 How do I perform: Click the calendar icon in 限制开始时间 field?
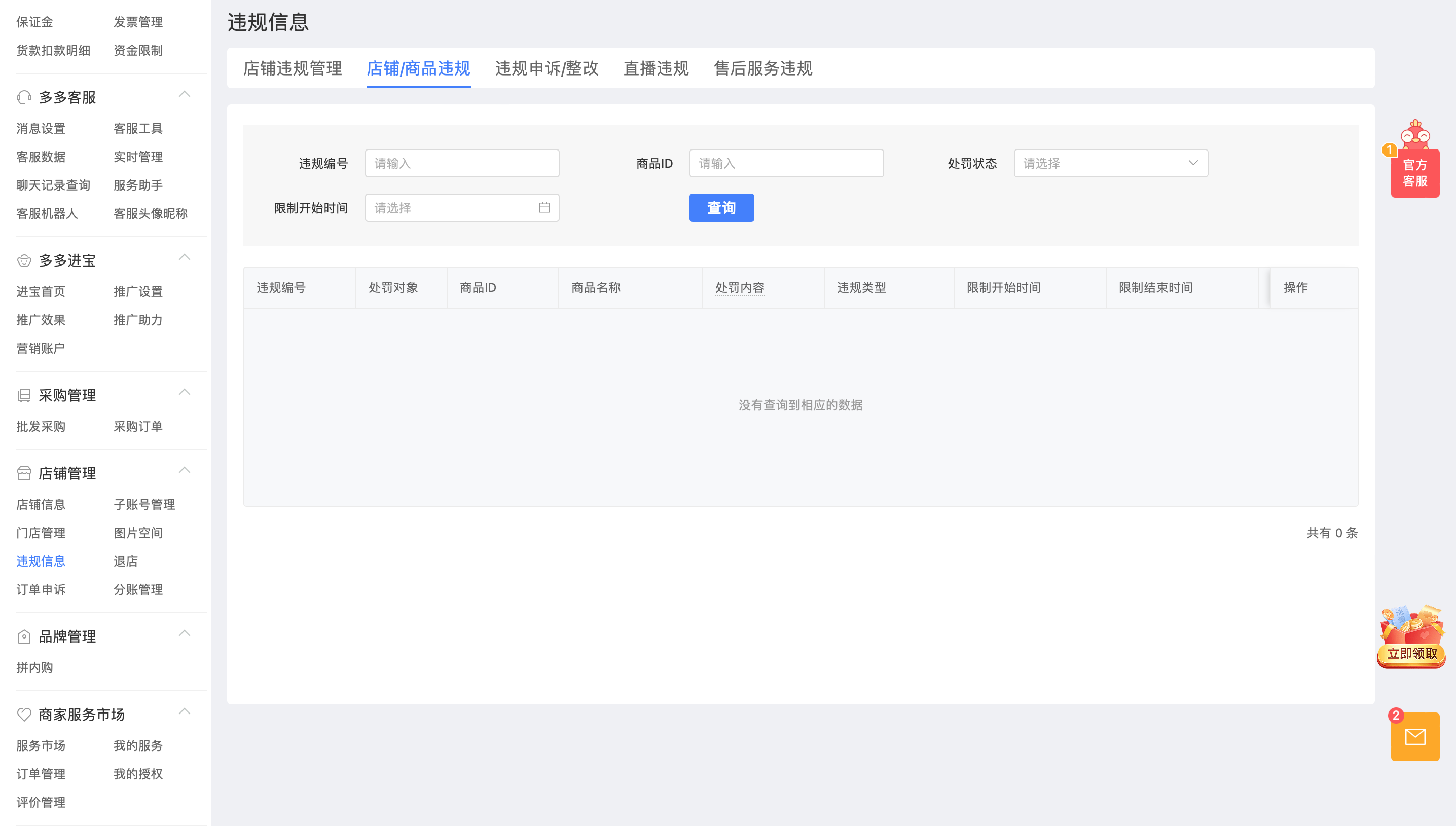(x=544, y=208)
